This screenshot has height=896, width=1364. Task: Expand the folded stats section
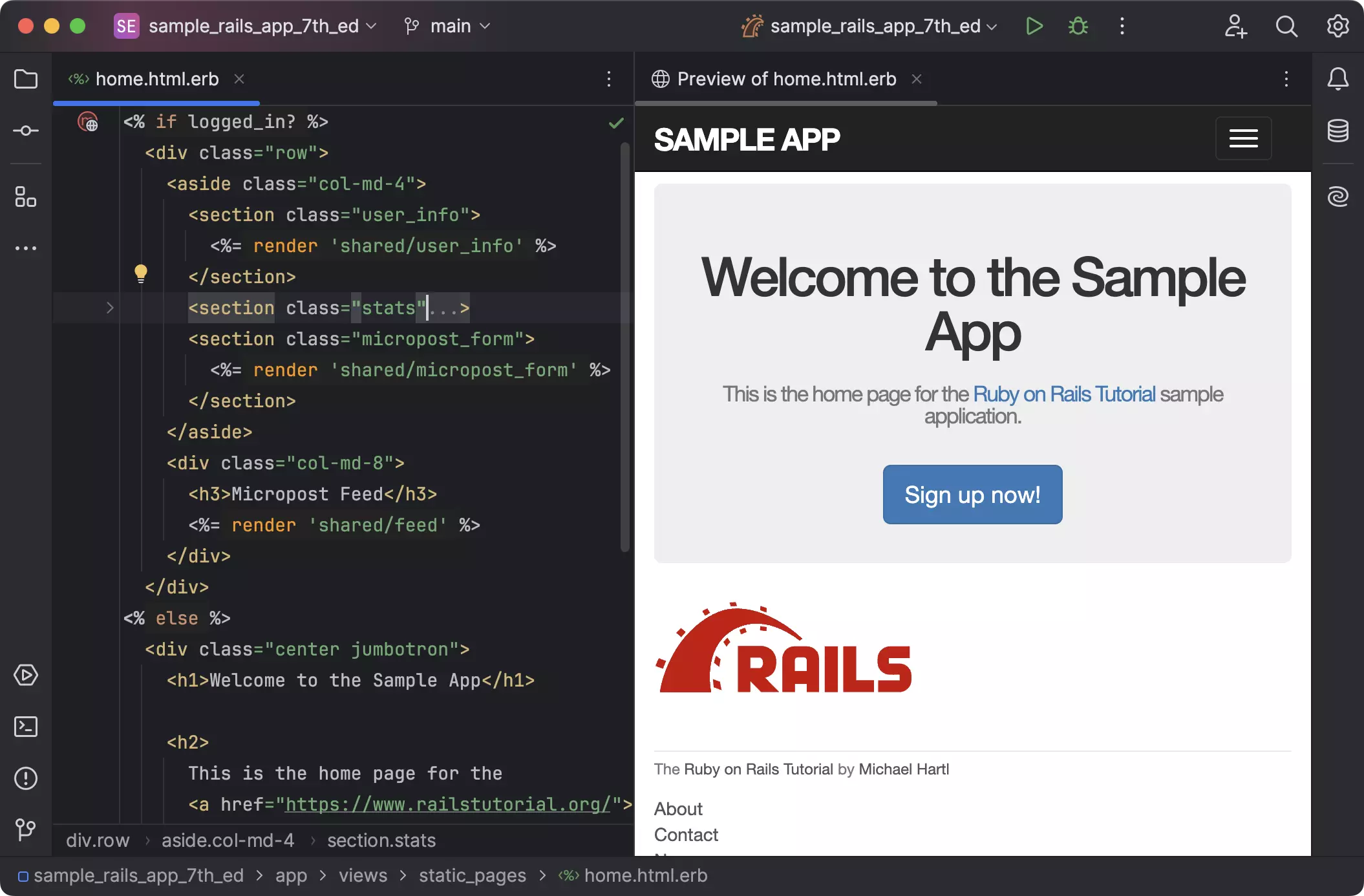coord(110,308)
